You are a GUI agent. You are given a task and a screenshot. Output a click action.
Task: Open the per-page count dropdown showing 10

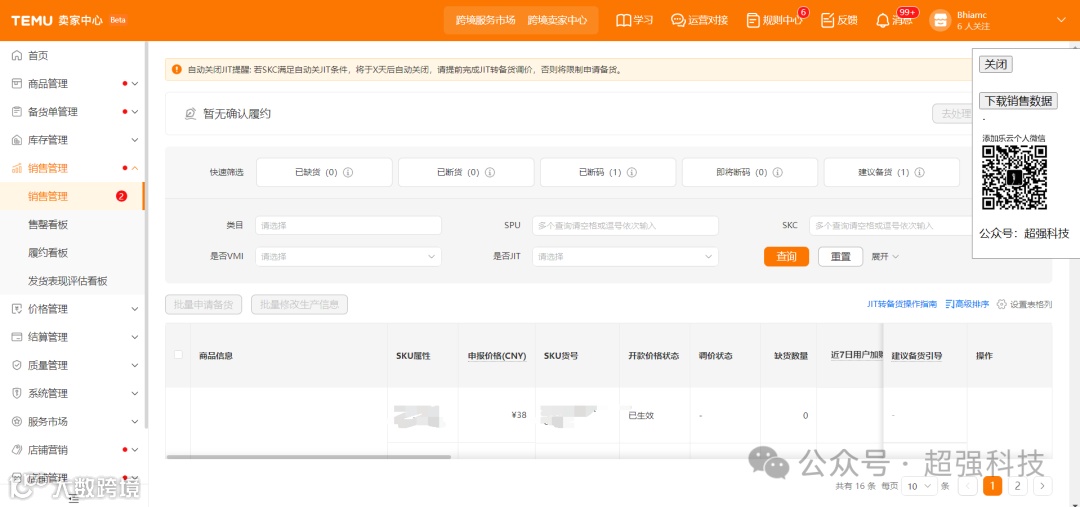pyautogui.click(x=920, y=486)
